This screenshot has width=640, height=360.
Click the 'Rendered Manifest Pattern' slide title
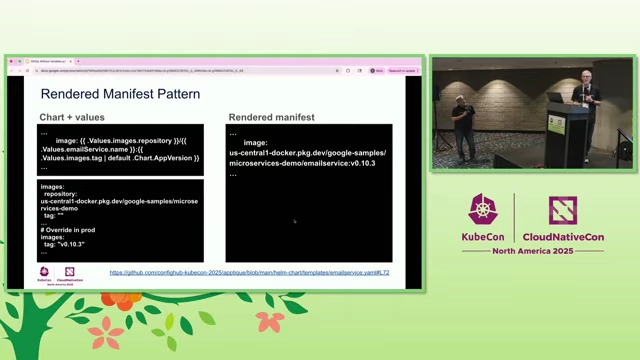[x=120, y=94]
